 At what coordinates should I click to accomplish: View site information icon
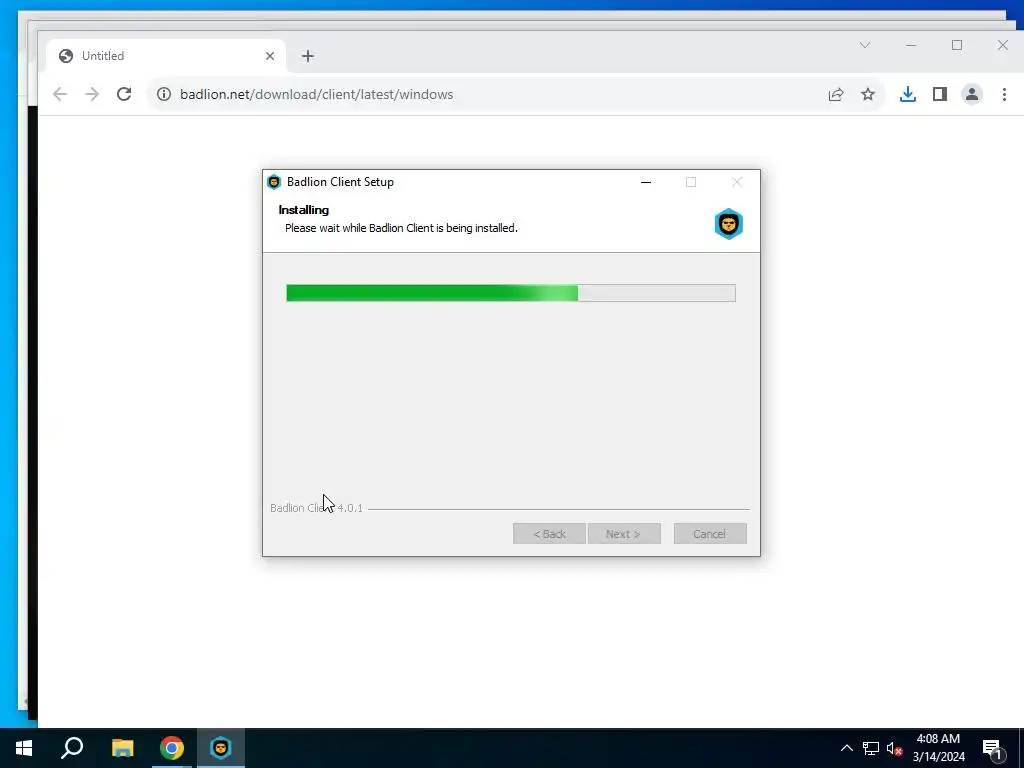pyautogui.click(x=164, y=94)
